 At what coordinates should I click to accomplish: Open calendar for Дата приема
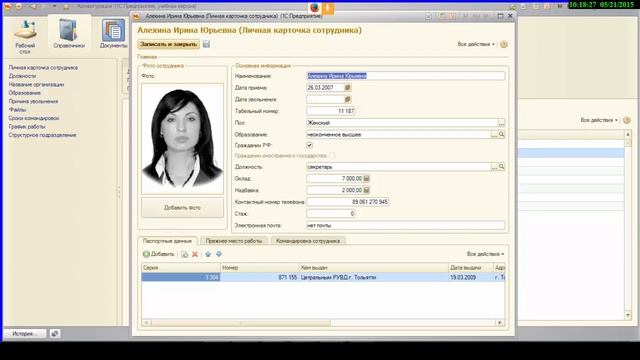point(347,87)
